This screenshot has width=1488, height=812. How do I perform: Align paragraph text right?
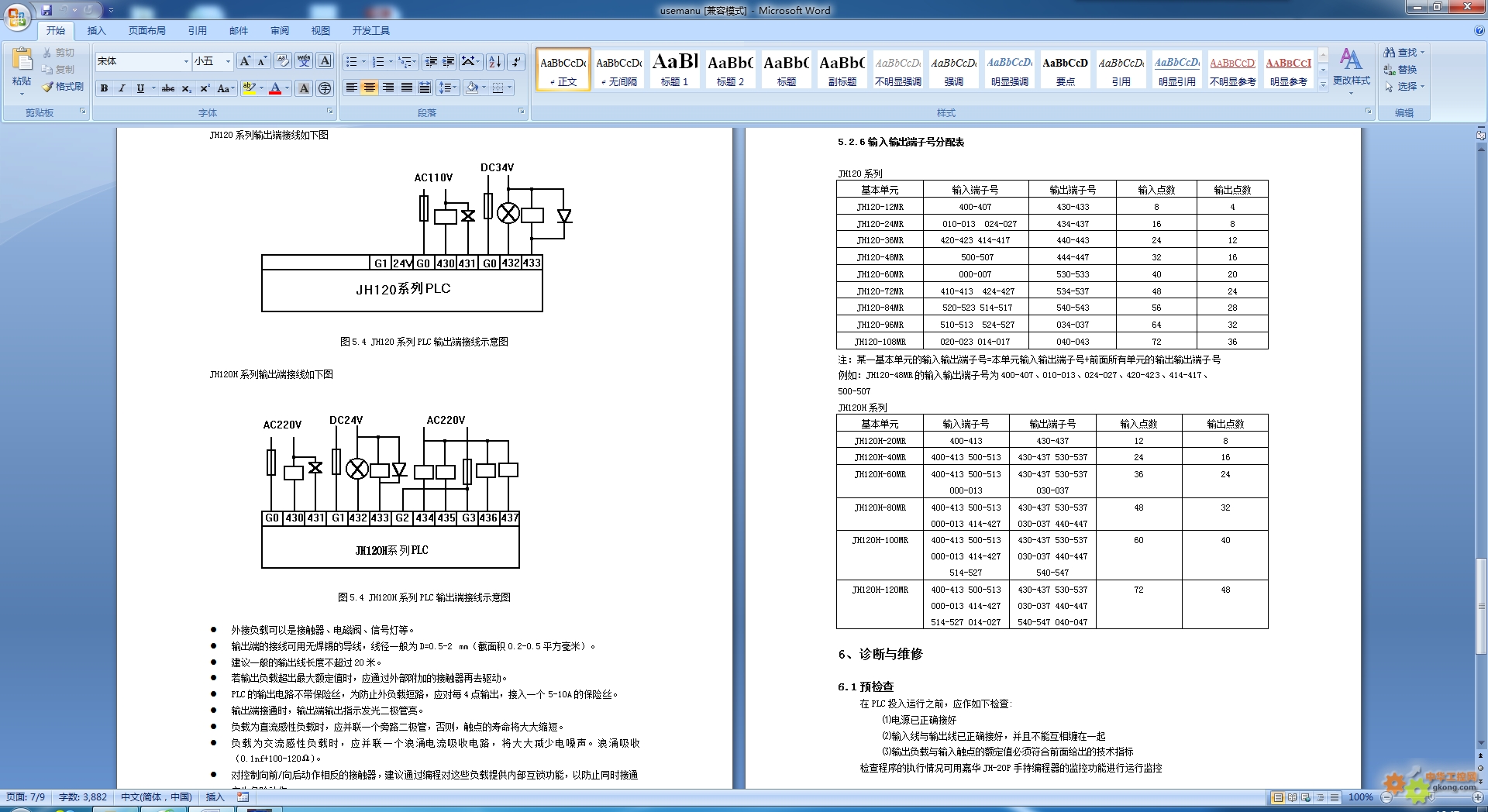[x=388, y=88]
